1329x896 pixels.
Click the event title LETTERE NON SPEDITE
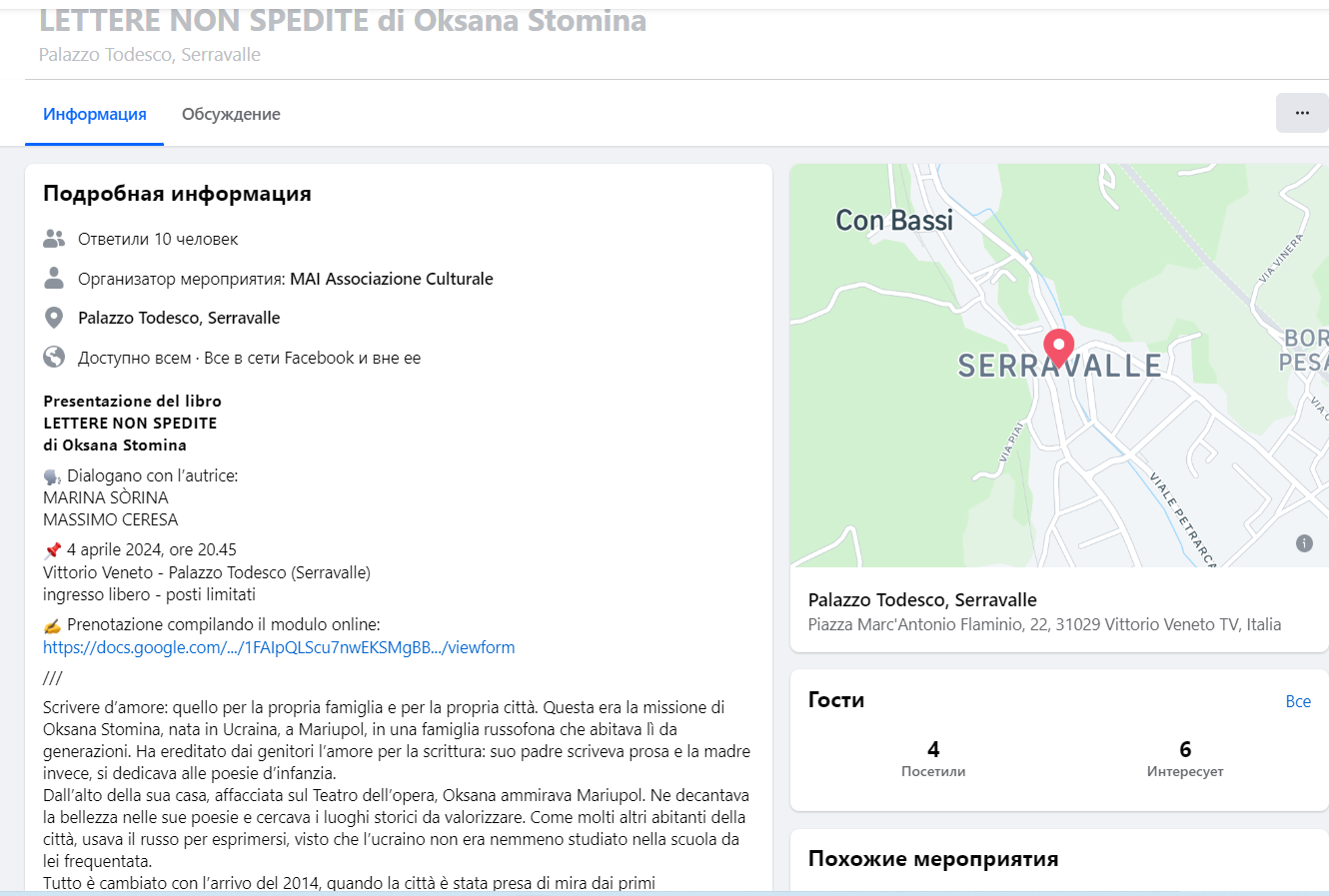(x=342, y=20)
